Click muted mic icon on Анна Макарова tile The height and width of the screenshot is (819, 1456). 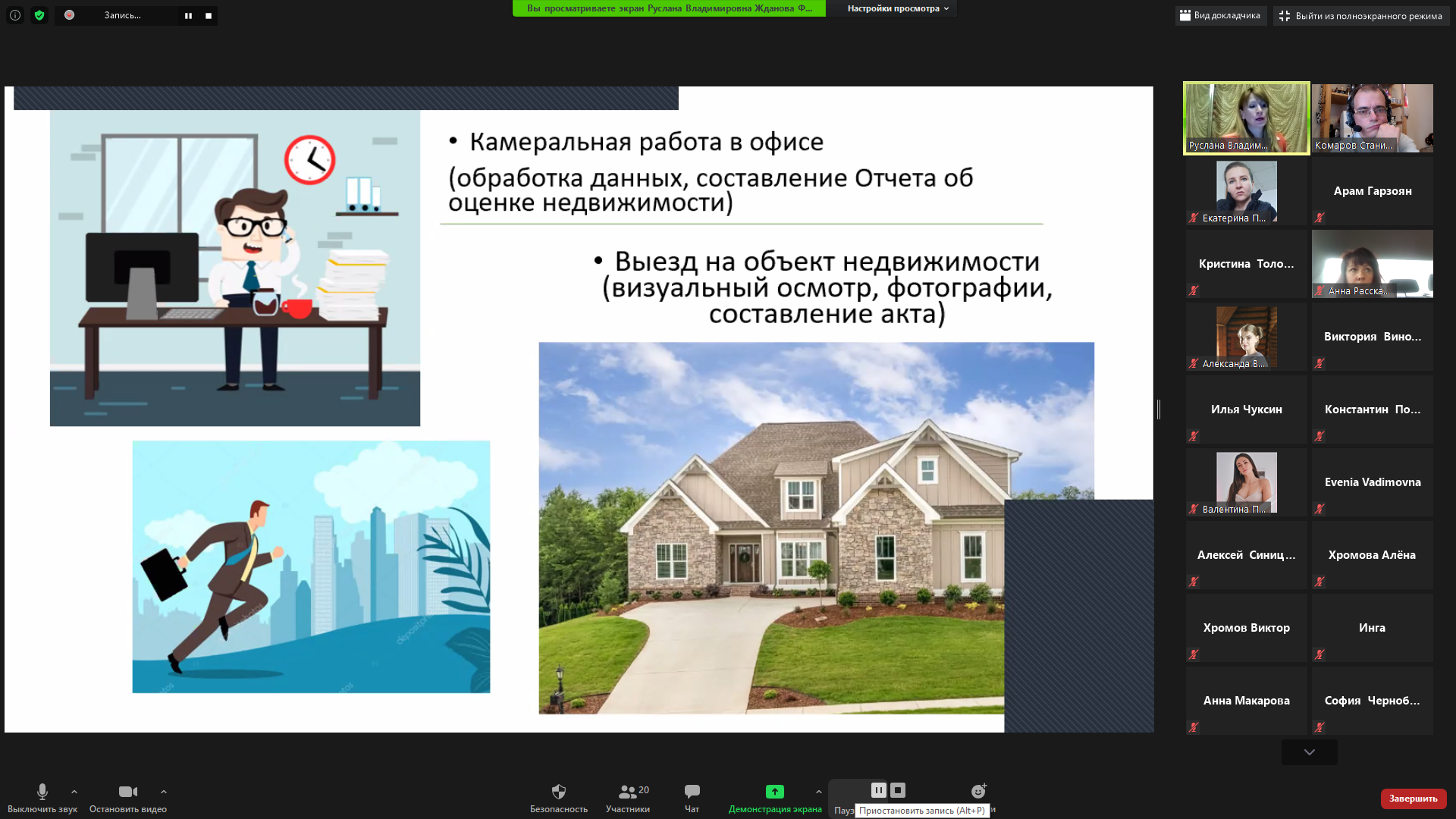coord(1194,727)
